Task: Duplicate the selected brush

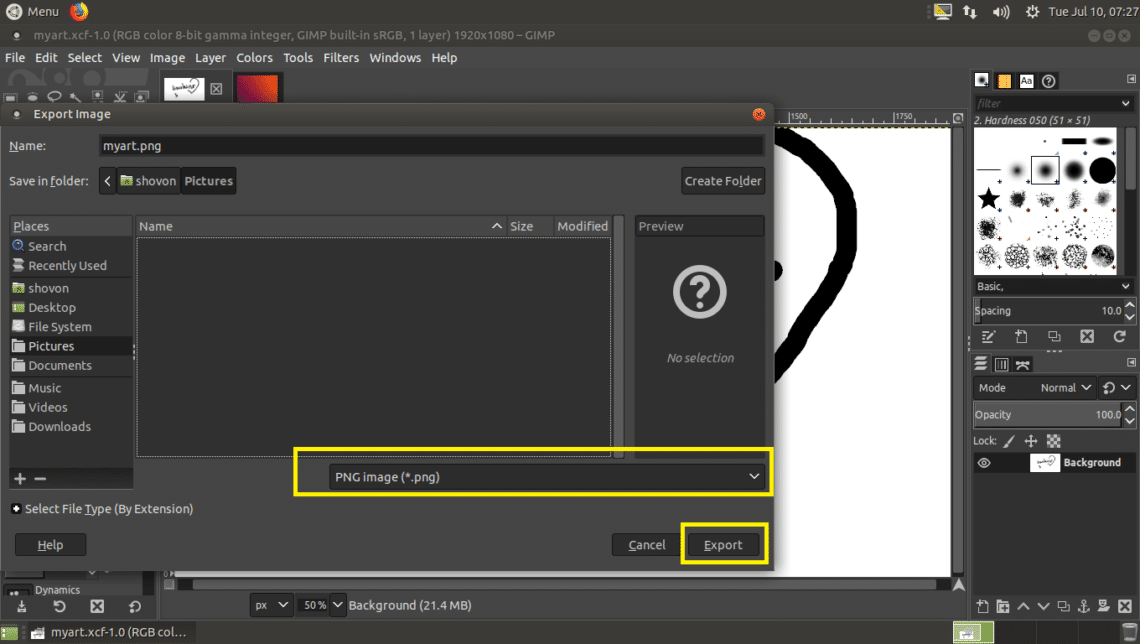Action: coord(1054,337)
